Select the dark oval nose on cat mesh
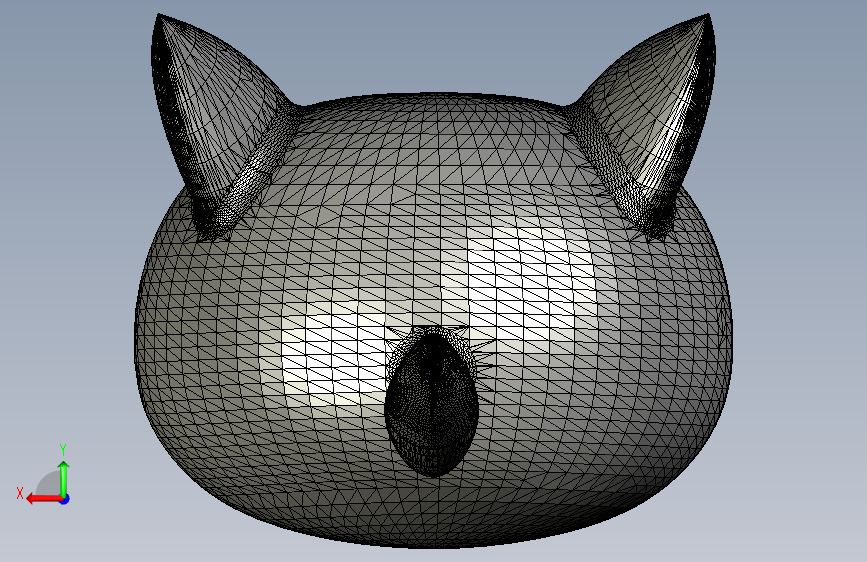 tap(431, 402)
